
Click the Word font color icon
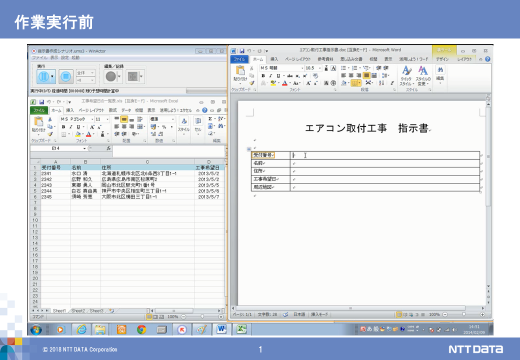point(285,83)
